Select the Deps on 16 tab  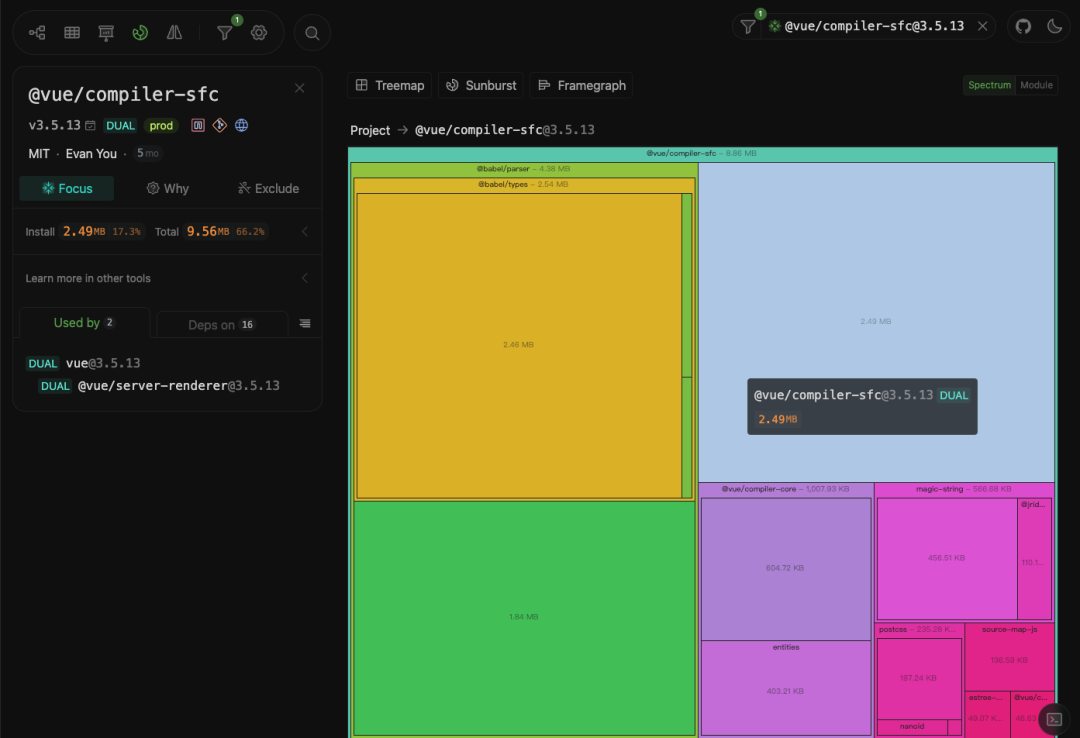click(222, 325)
